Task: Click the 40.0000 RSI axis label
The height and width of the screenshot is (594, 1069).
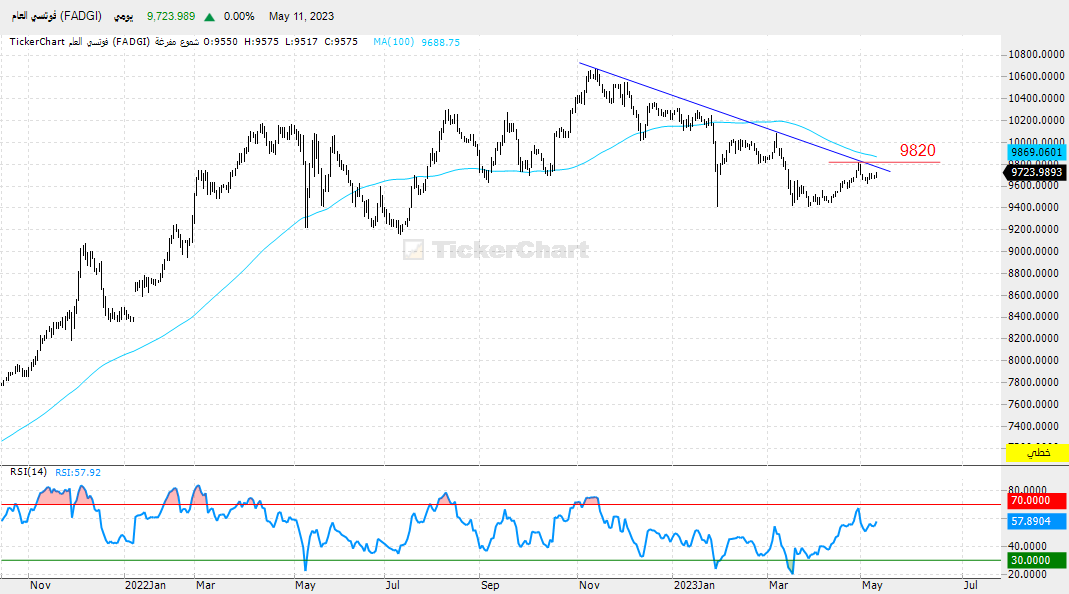Action: pos(1027,546)
